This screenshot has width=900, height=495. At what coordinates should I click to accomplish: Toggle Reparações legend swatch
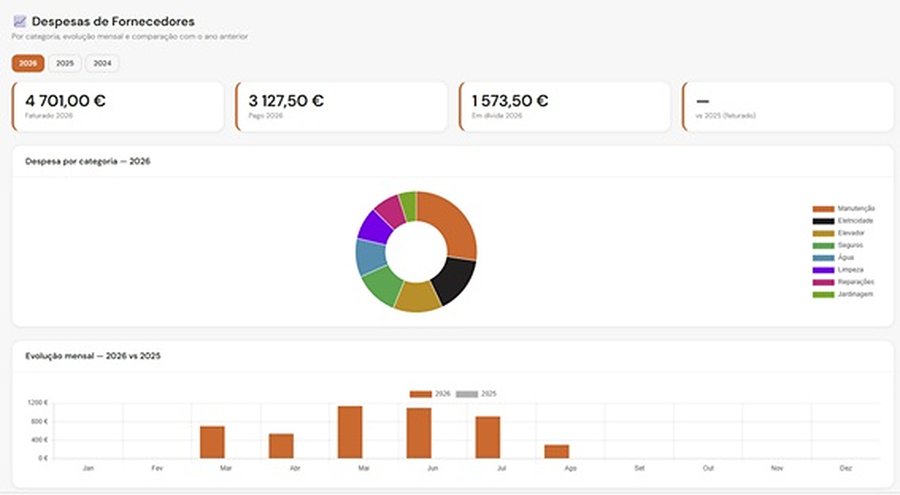pyautogui.click(x=823, y=282)
